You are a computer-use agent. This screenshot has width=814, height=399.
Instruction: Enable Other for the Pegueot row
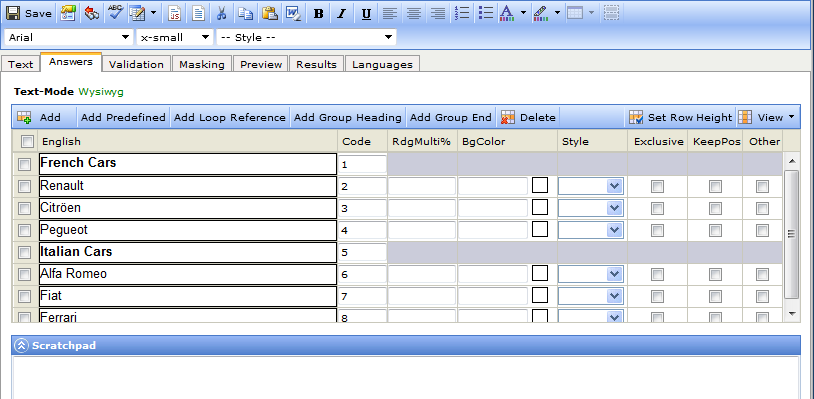point(762,230)
